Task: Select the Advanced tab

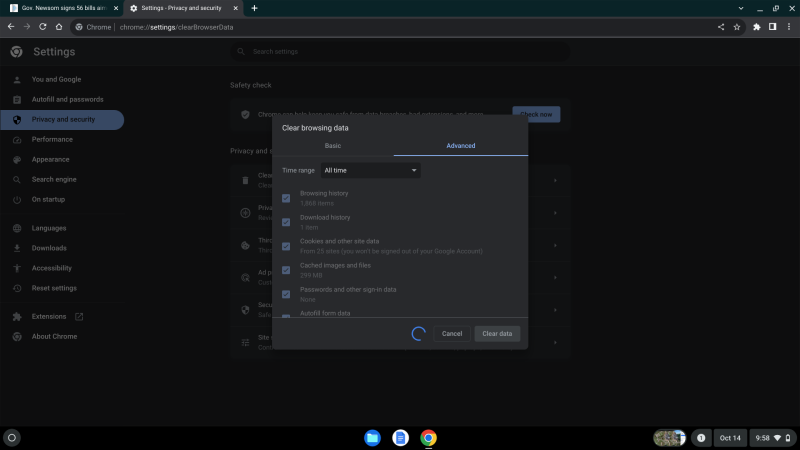Action: 461,146
